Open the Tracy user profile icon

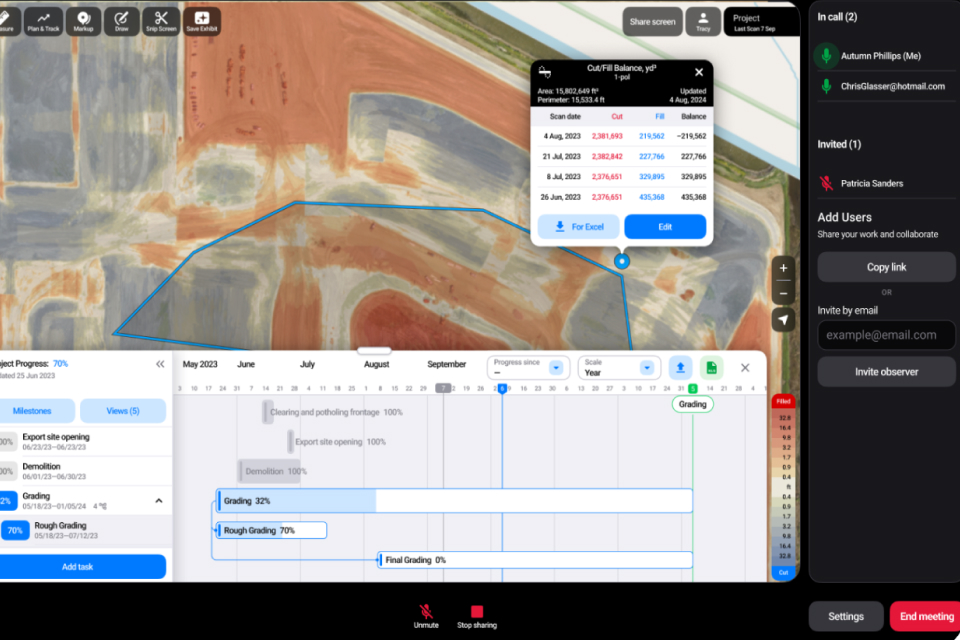coord(703,21)
